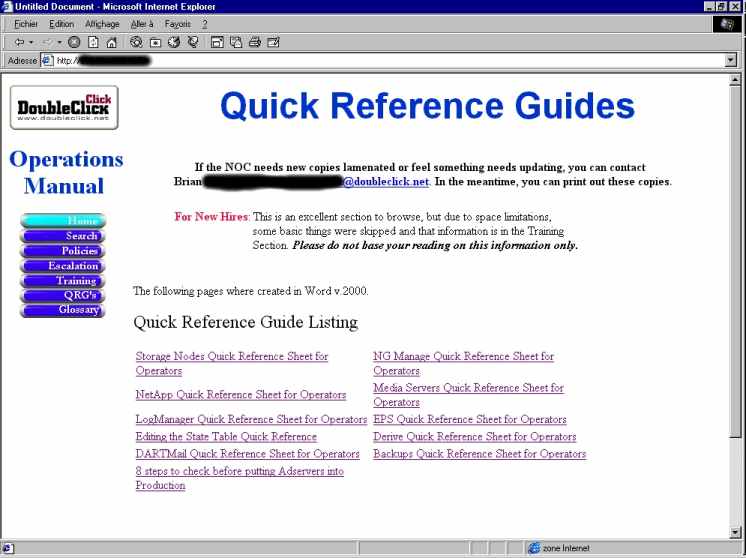Open the Mail toolbar icon
The image size is (746, 558).
pos(236,42)
